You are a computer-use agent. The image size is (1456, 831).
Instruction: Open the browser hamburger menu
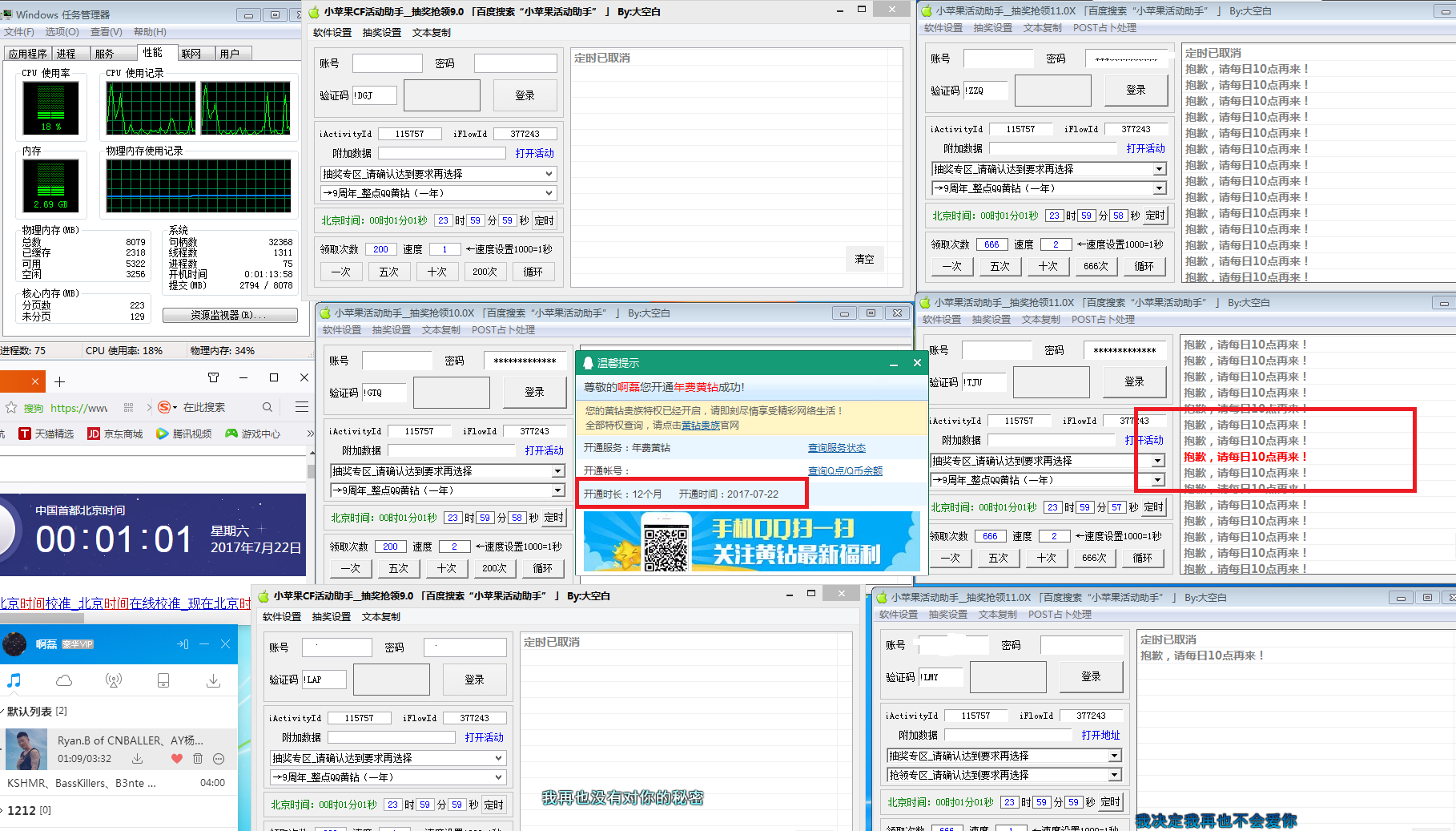coord(302,407)
